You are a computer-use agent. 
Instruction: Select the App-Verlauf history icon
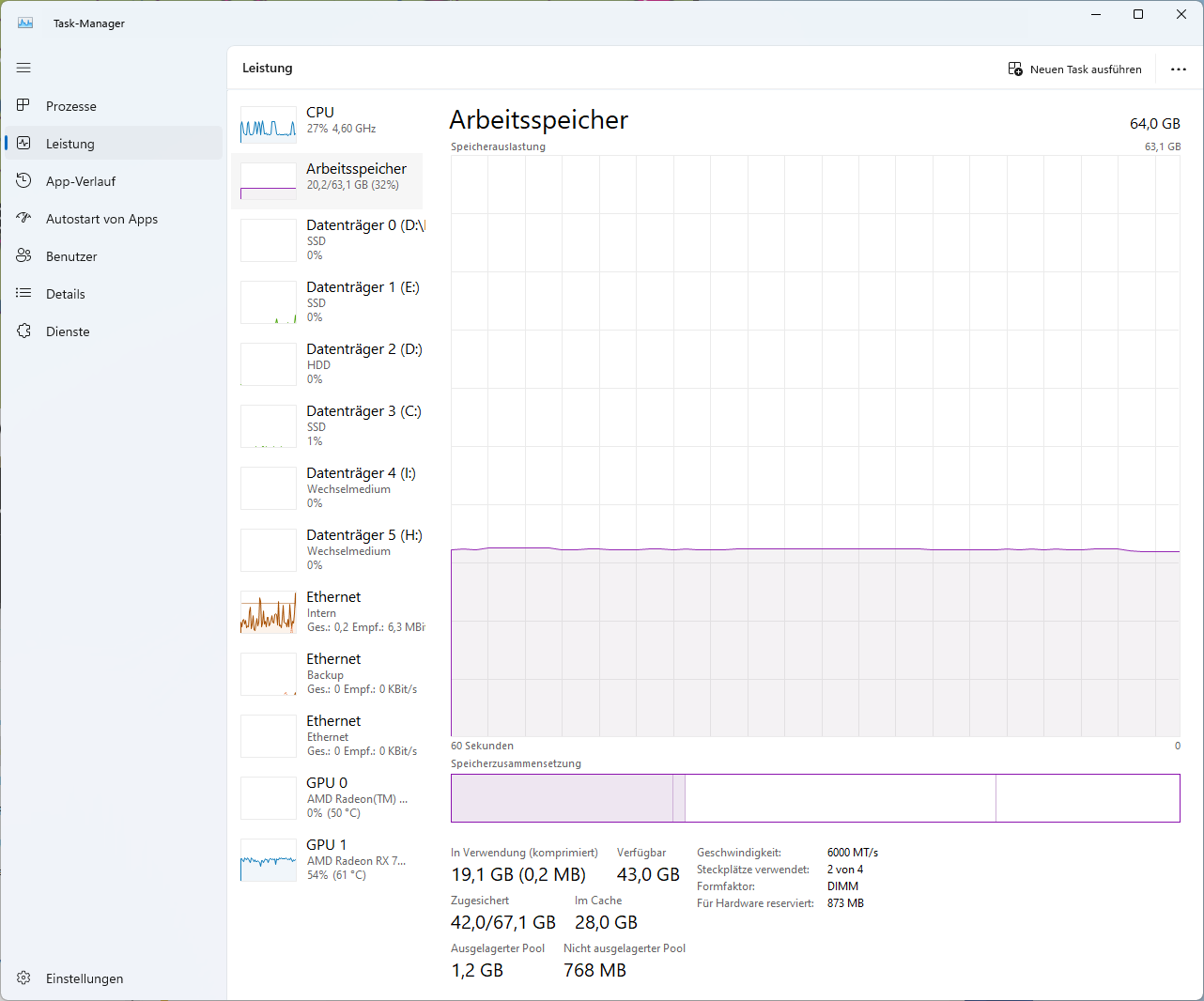click(x=23, y=180)
